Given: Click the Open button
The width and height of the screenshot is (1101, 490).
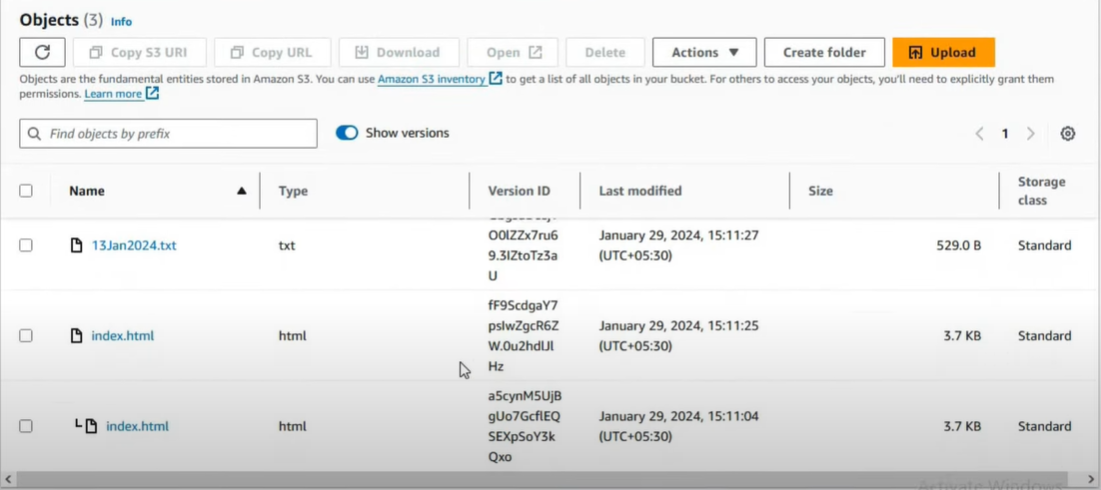Looking at the screenshot, I should [x=513, y=53].
